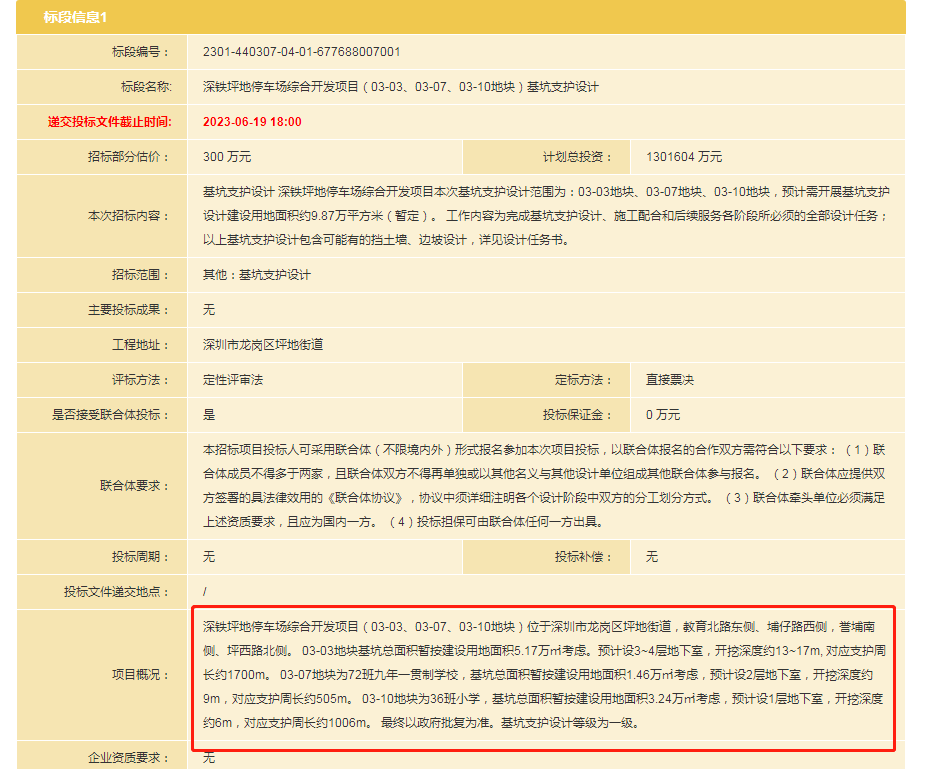This screenshot has height=769, width=944.
Task: Click the 定性评审法 evaluation method value
Action: [x=233, y=380]
